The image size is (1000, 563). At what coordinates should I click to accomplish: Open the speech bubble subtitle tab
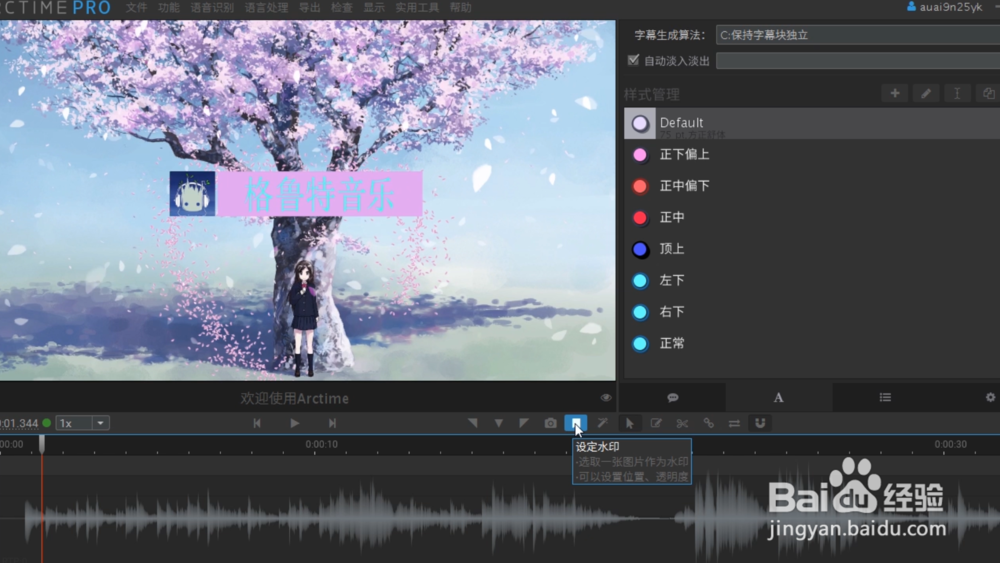[672, 397]
